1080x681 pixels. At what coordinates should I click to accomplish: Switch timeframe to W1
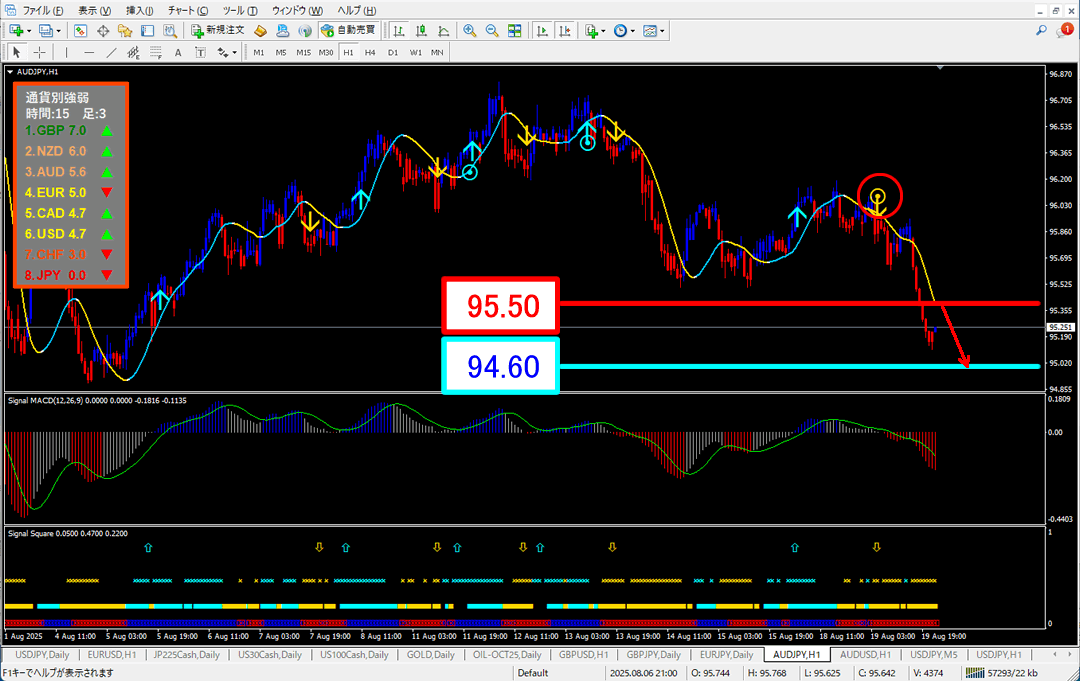[415, 52]
